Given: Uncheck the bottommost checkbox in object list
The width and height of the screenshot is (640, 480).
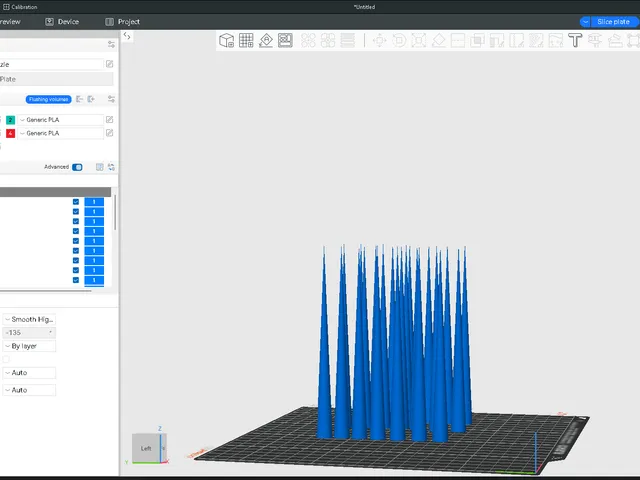Looking at the screenshot, I should 76,280.
